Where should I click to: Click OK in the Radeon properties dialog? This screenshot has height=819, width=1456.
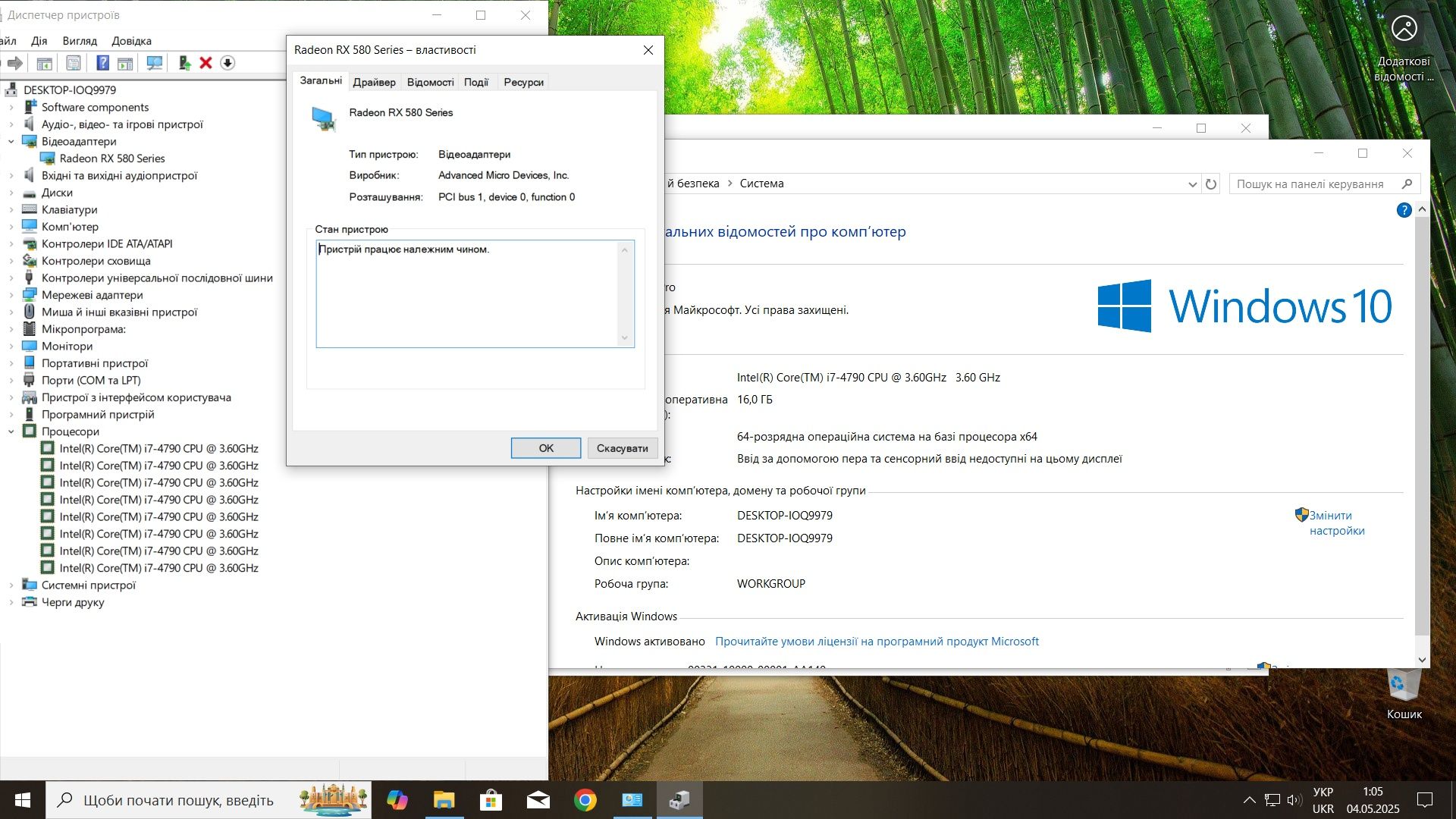click(546, 448)
